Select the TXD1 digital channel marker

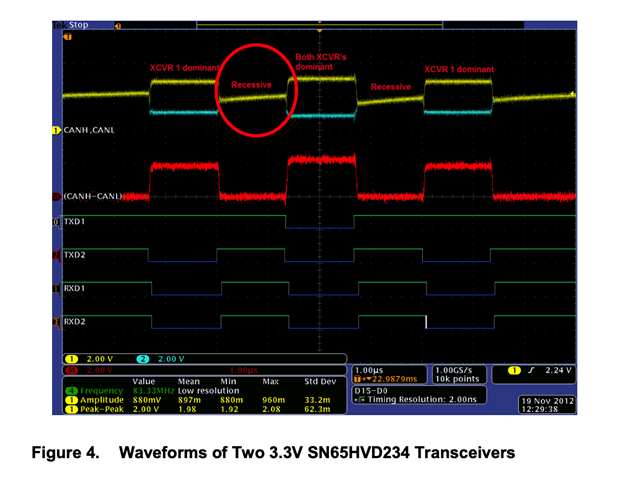pos(57,222)
